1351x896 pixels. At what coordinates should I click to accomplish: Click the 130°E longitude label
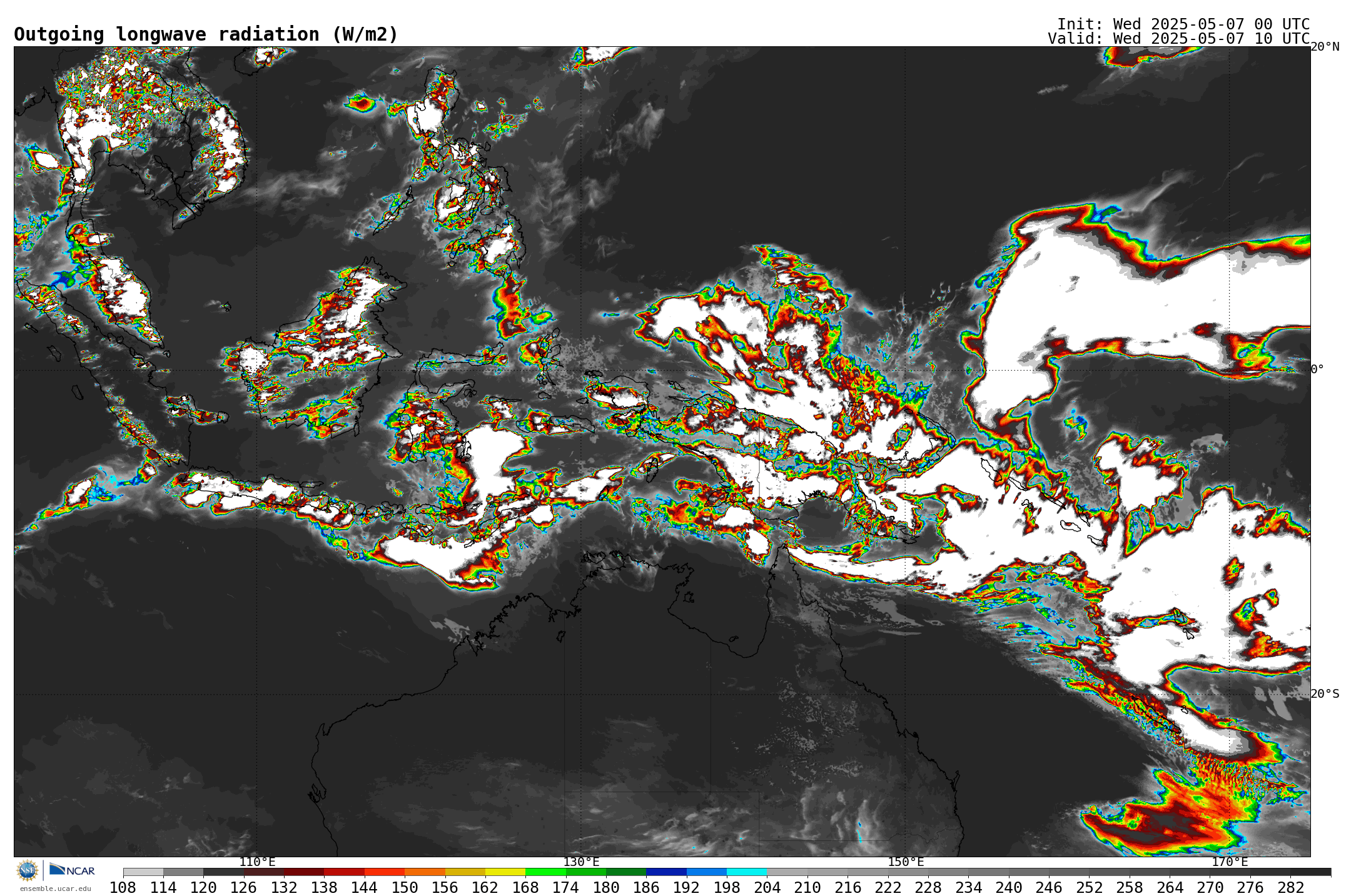[581, 862]
